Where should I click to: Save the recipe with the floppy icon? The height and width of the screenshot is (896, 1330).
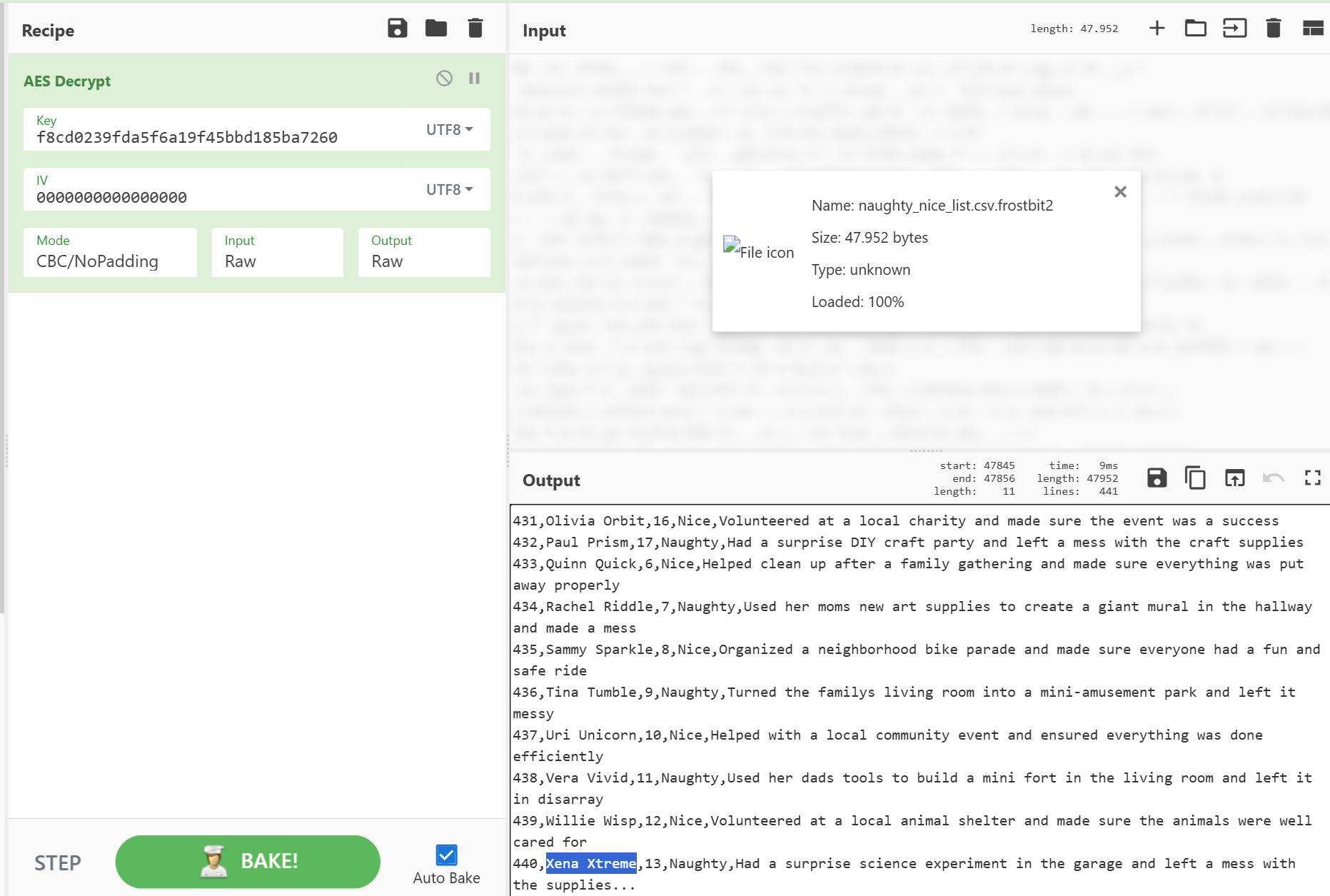397,29
